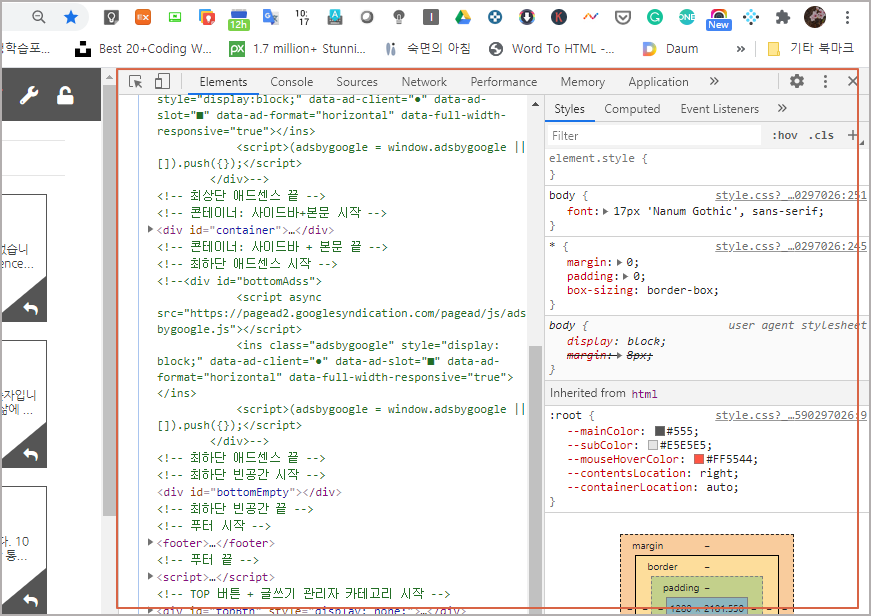Click the zoom magnifier icon in address bar
Screen dimensions: 871x616
tap(38, 17)
